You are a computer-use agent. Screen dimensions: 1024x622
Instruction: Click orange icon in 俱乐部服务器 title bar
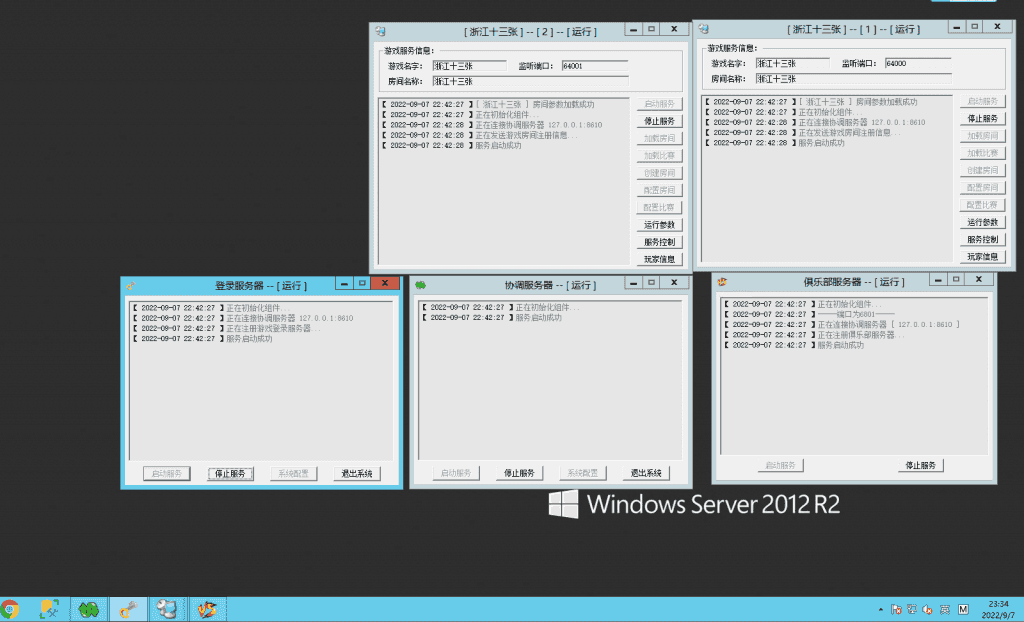(x=722, y=282)
